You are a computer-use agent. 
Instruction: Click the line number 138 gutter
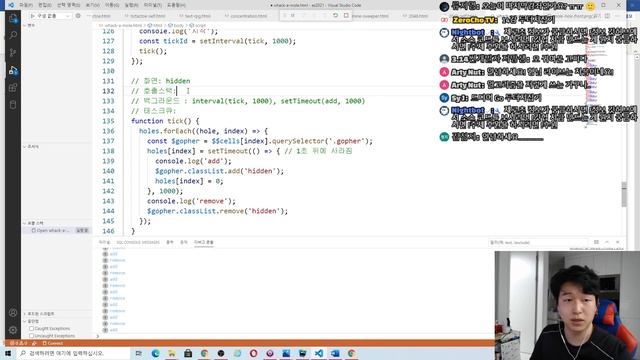[108, 151]
